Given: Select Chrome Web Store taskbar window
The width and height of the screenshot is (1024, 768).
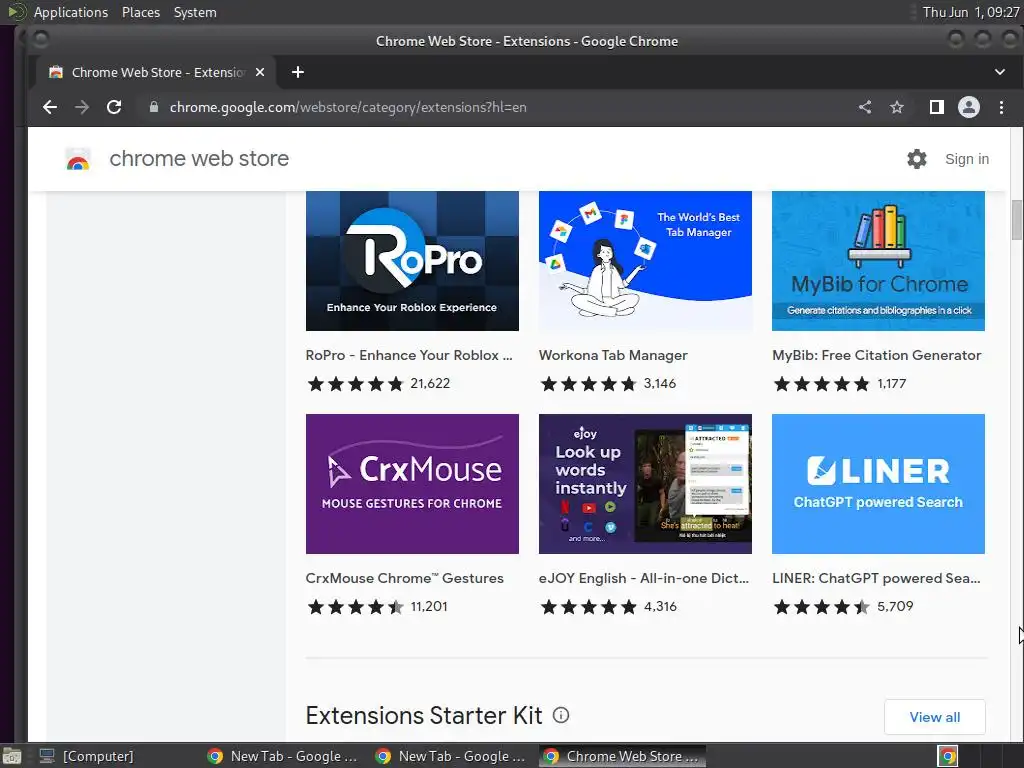Looking at the screenshot, I should coord(622,756).
